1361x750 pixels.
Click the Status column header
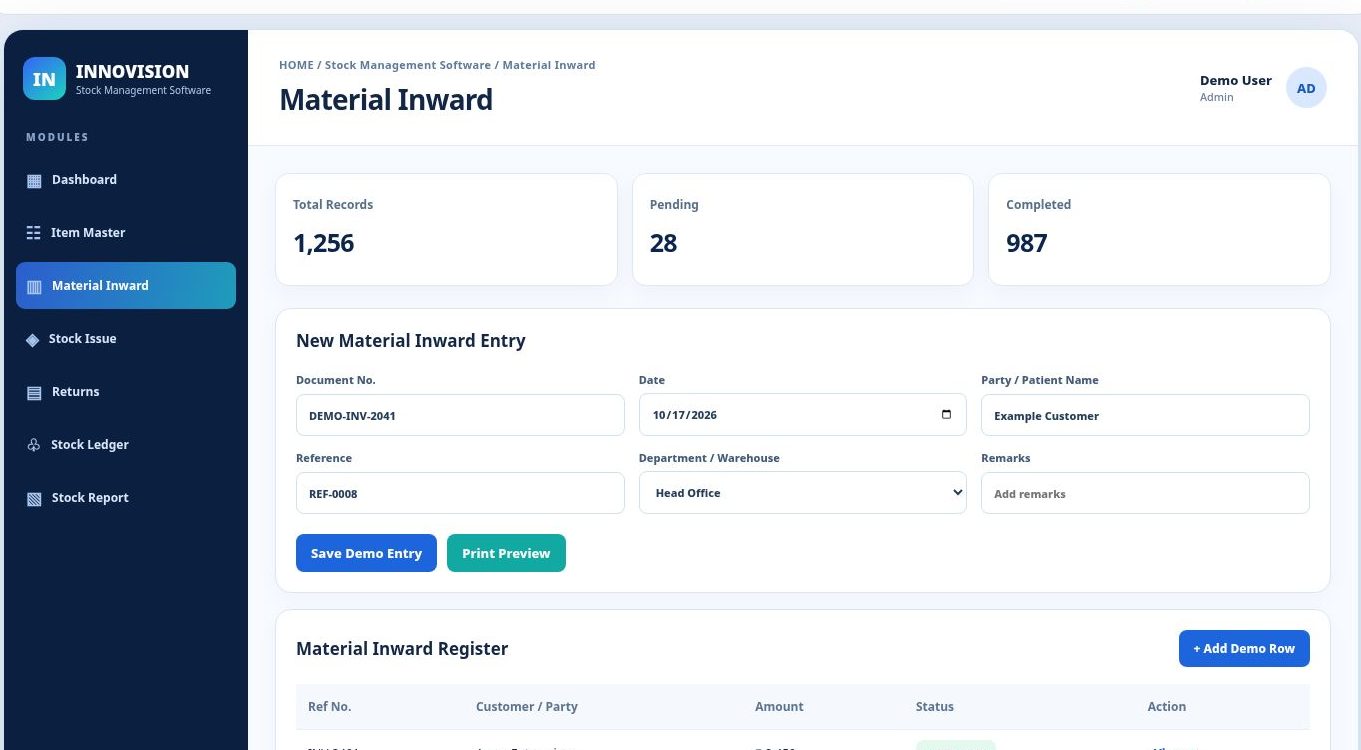tap(935, 706)
